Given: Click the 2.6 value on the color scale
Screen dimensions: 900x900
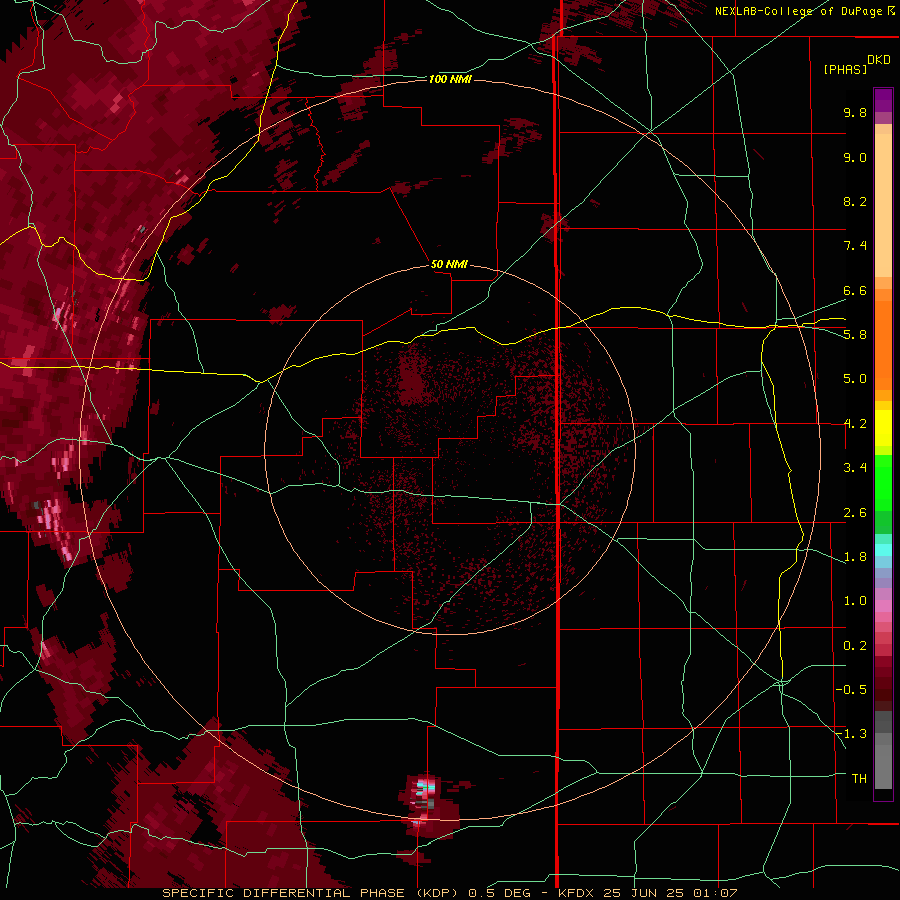Looking at the screenshot, I should coord(855,513).
